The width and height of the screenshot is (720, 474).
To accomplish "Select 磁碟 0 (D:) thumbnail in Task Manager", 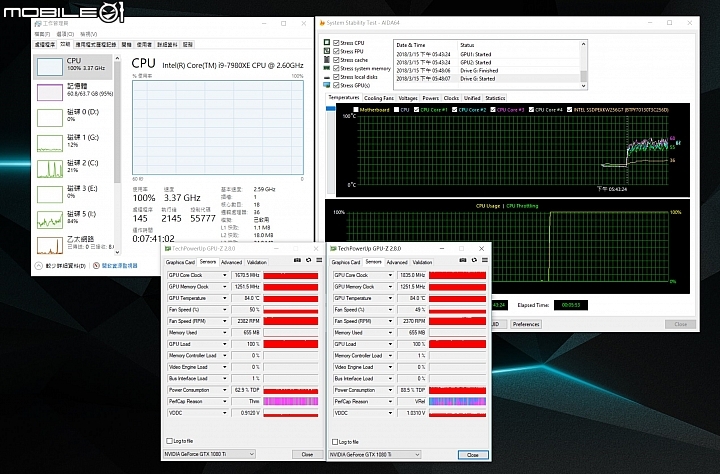I will (x=50, y=118).
